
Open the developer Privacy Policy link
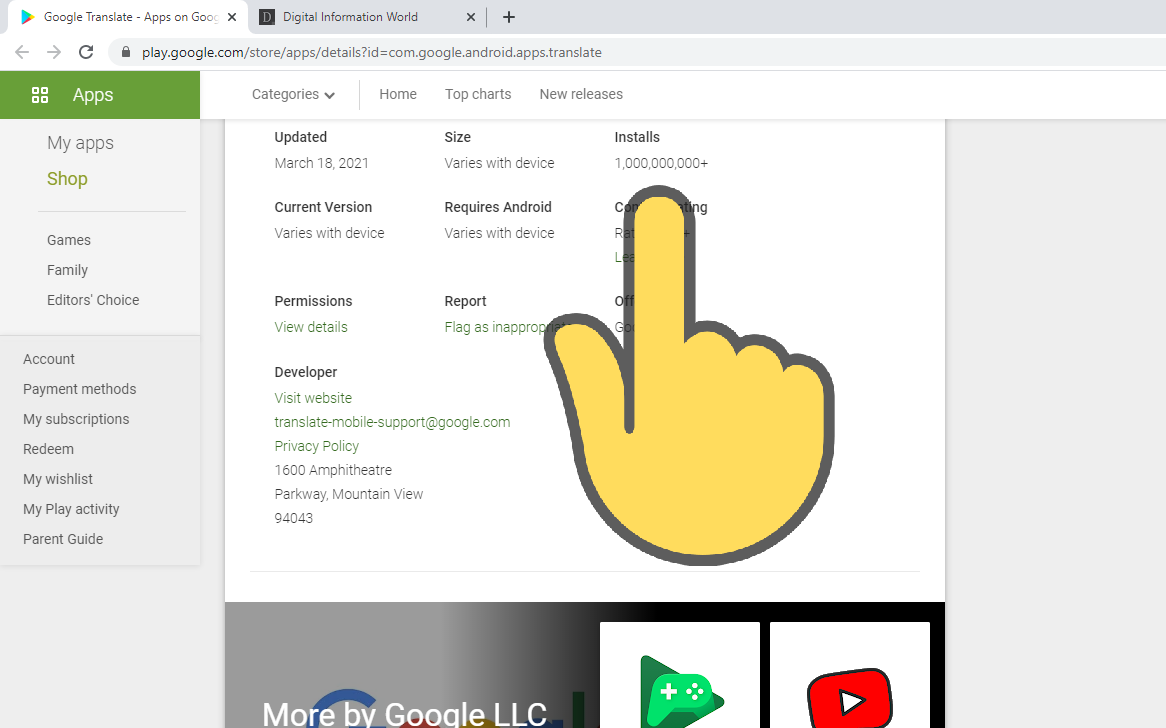[317, 446]
